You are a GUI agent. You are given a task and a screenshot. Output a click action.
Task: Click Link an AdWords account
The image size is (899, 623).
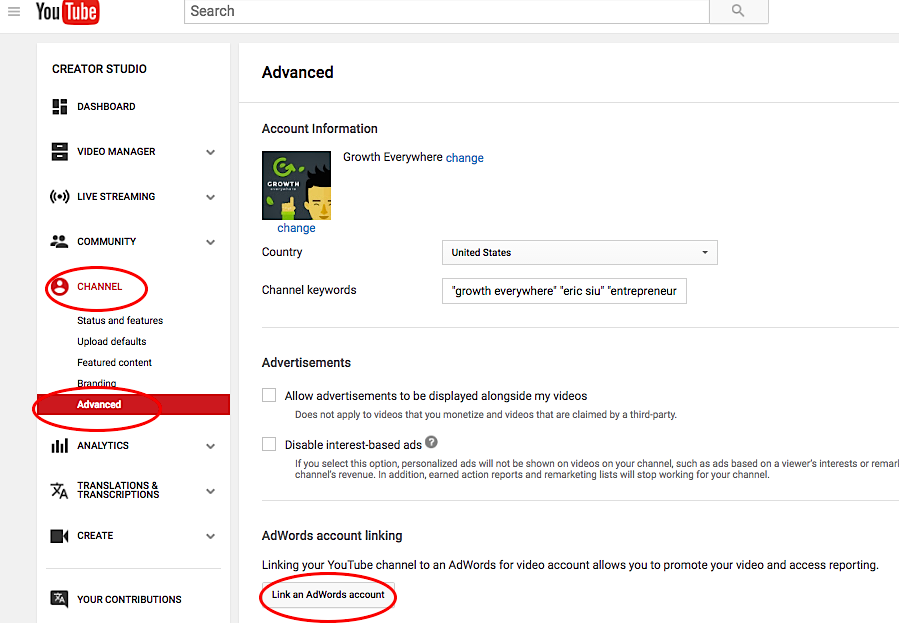327,594
